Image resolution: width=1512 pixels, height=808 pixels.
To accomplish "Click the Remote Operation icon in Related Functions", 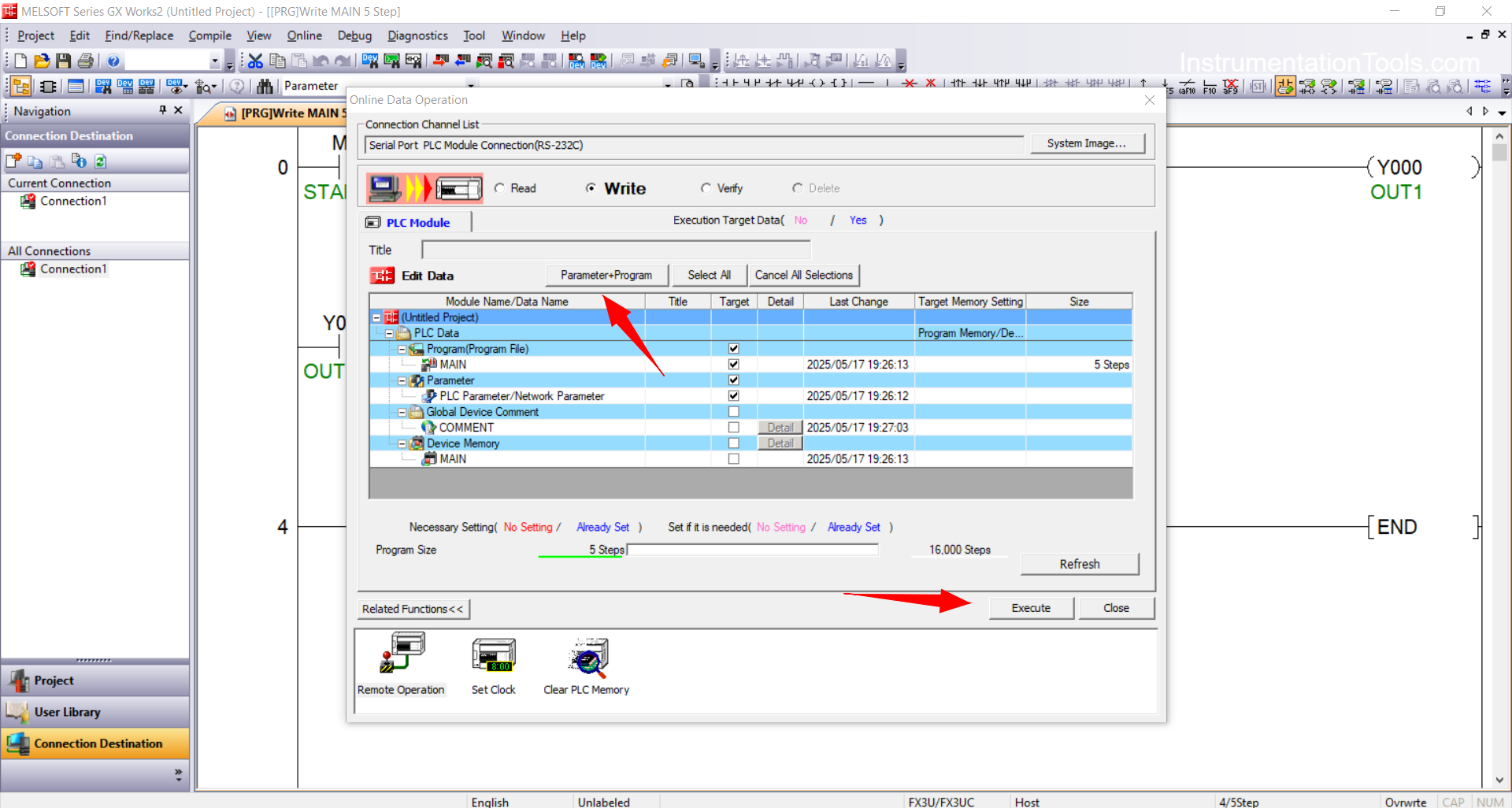I will coord(402,654).
